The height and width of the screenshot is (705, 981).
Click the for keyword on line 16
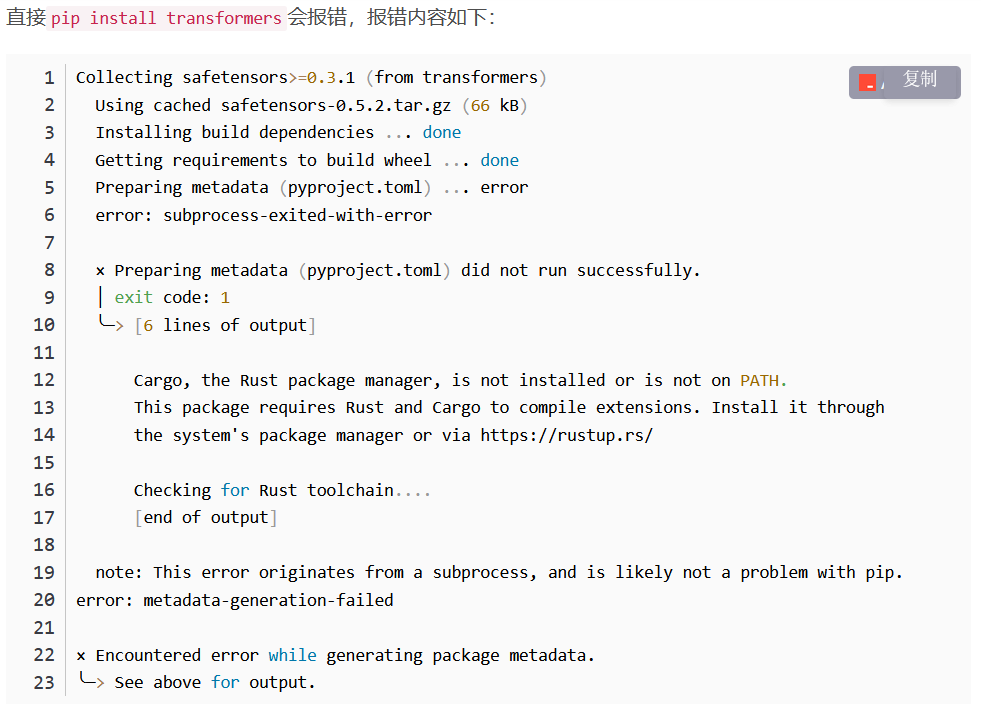[235, 490]
